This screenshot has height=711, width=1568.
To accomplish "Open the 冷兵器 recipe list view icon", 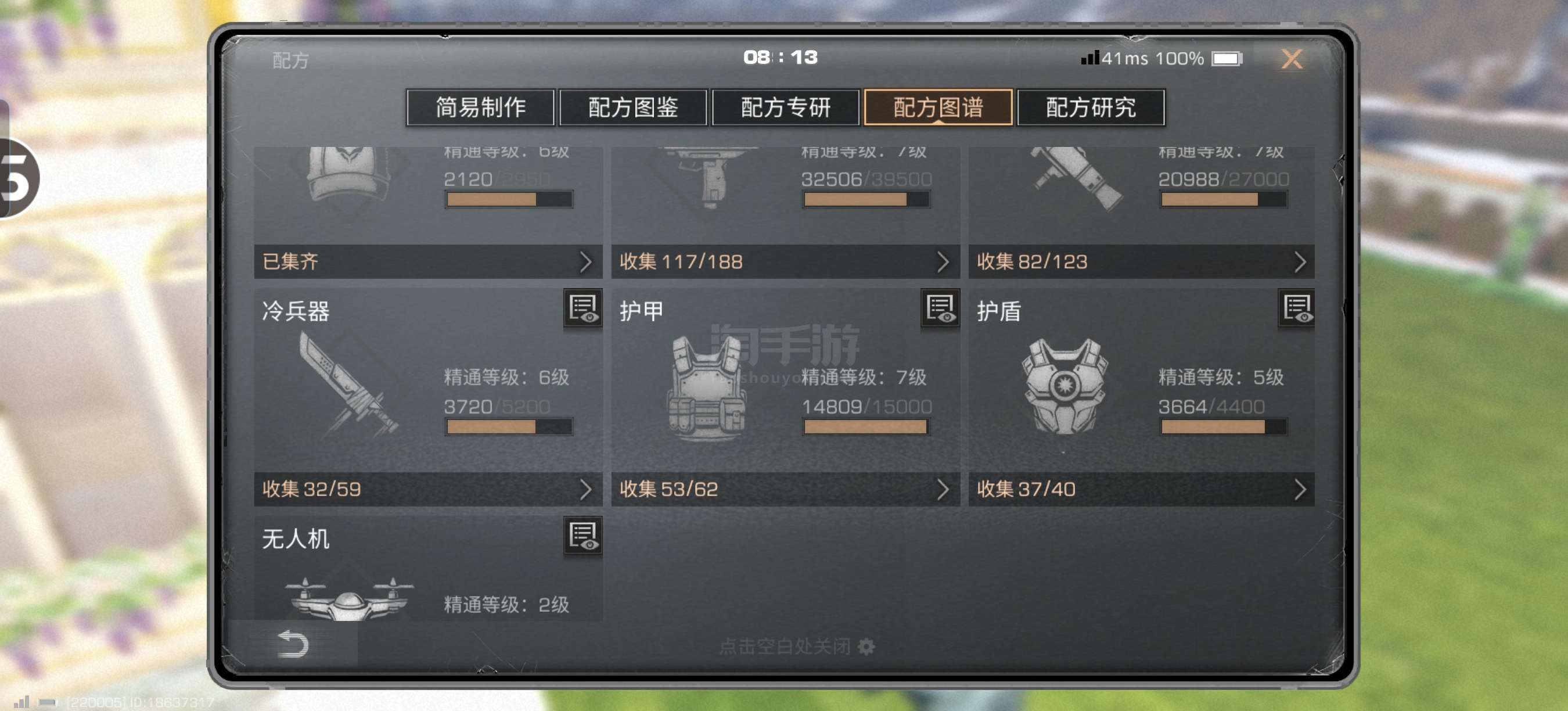I will pyautogui.click(x=582, y=308).
